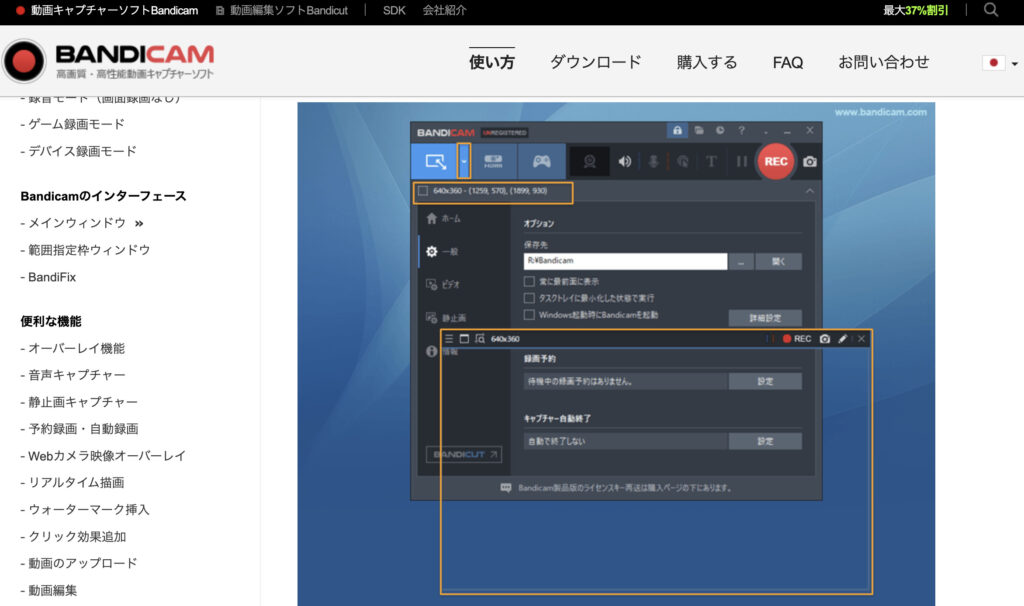Click the lock icon in Bandicam title bar
Image resolution: width=1024 pixels, height=606 pixels.
pyautogui.click(x=677, y=131)
